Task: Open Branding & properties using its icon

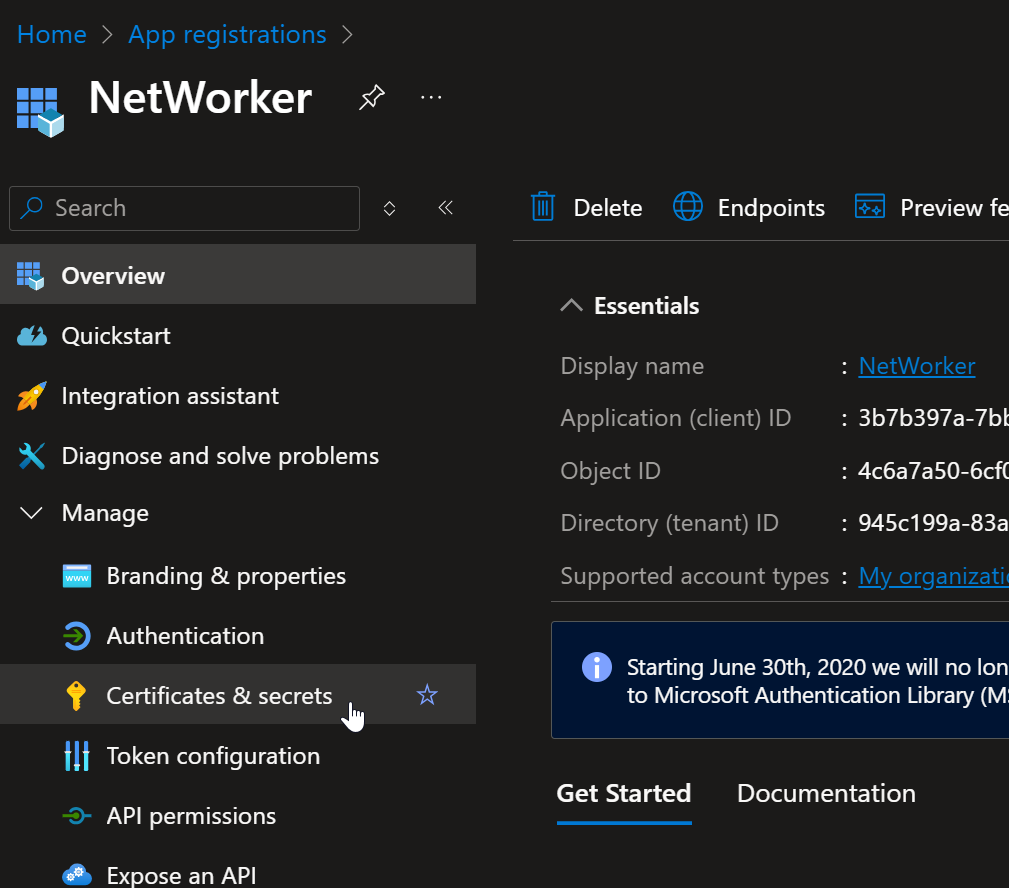Action: pyautogui.click(x=78, y=575)
